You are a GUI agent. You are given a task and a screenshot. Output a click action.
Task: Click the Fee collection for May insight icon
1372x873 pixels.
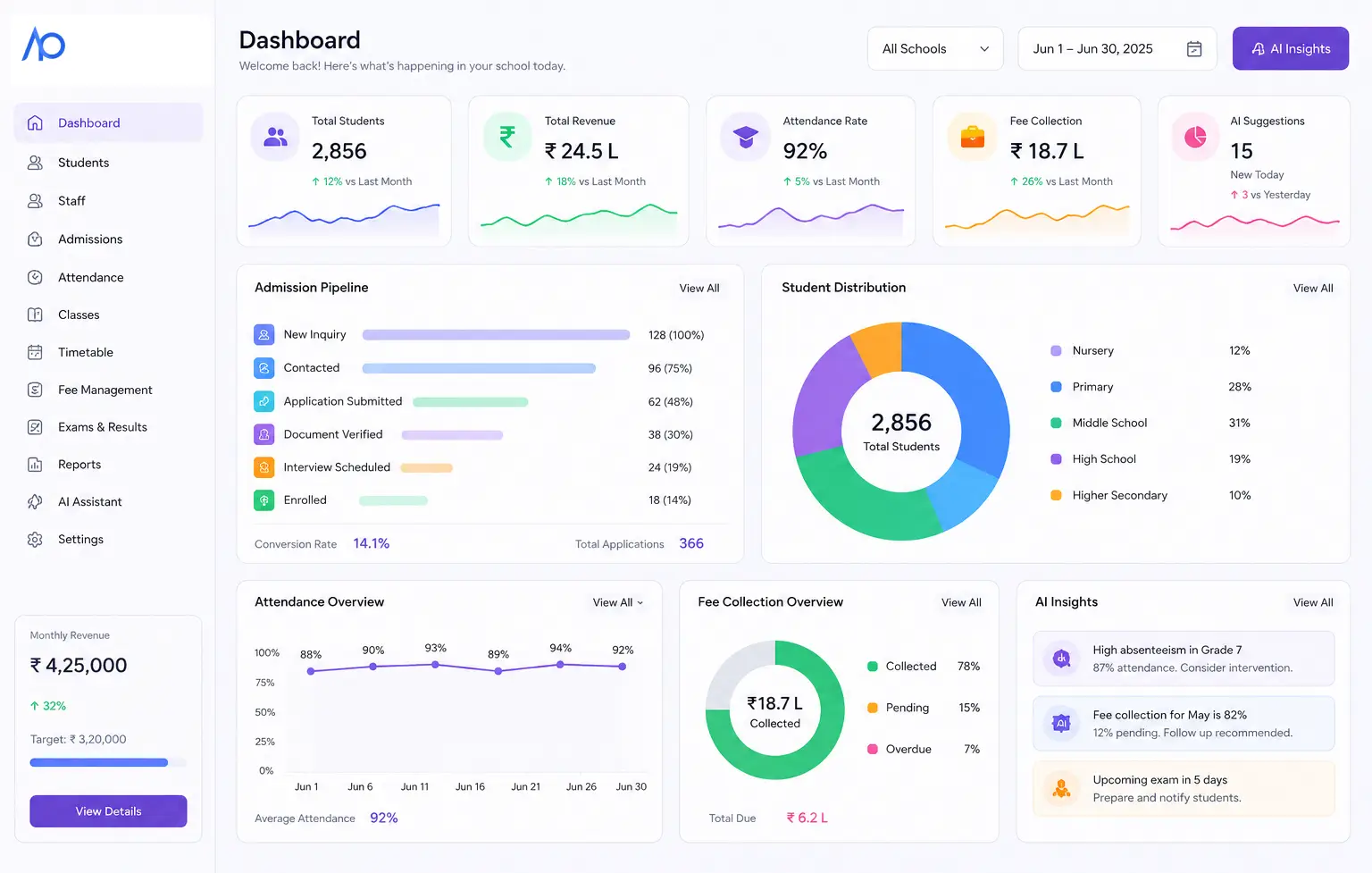coord(1062,724)
